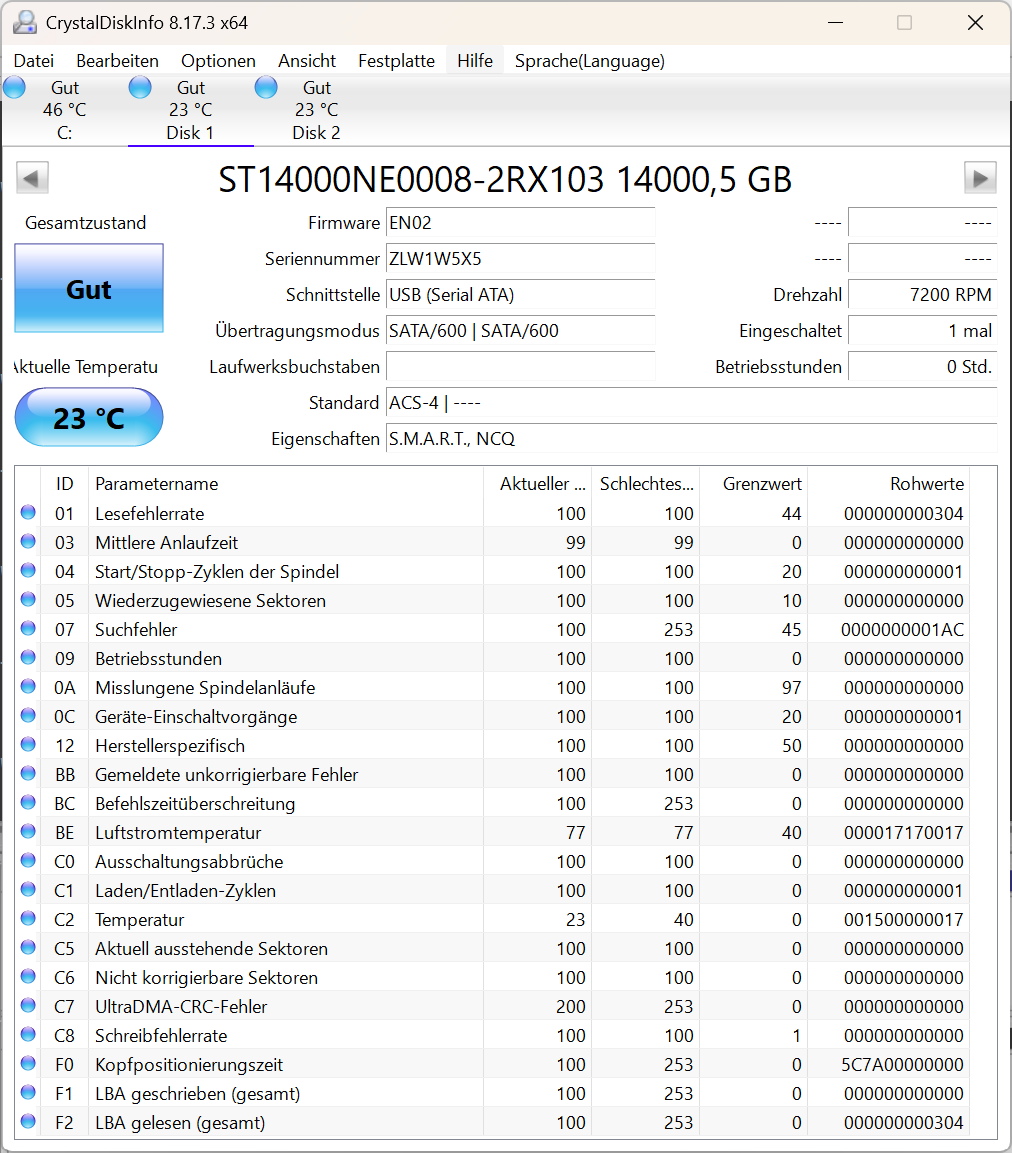1012x1153 pixels.
Task: Go to next disk with right arrow
Action: (980, 178)
